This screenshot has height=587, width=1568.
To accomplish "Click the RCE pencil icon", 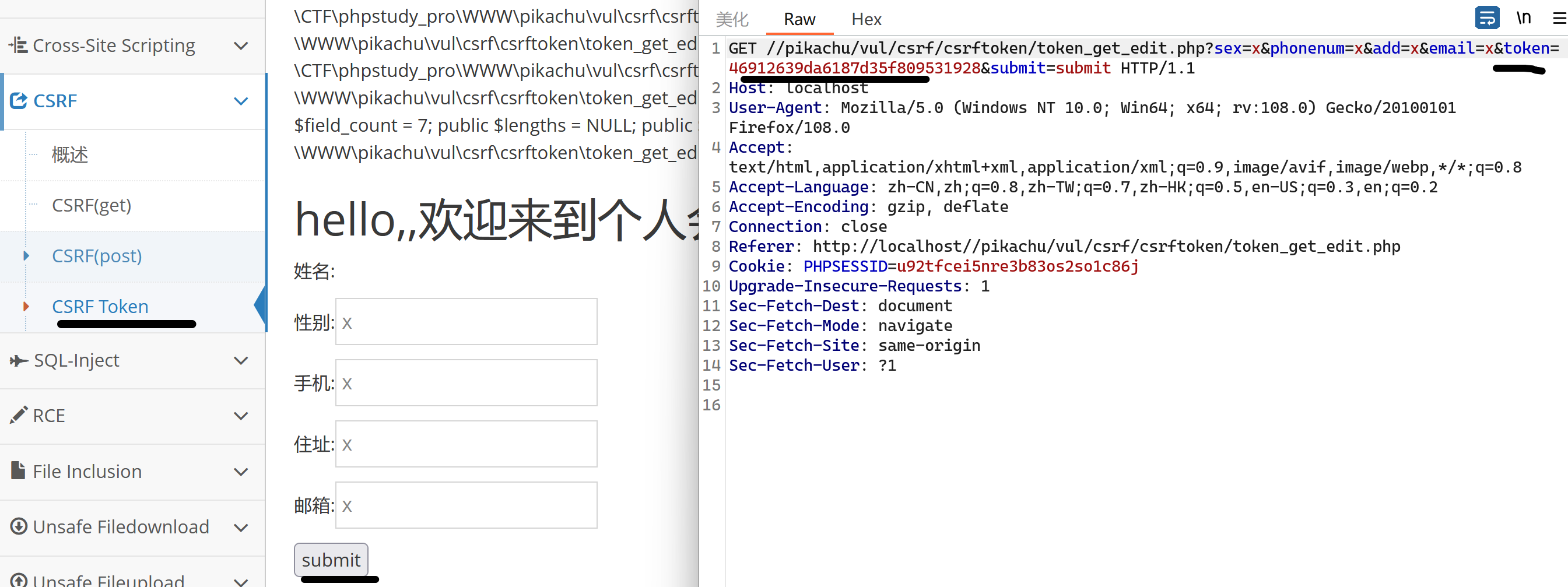I will pyautogui.click(x=19, y=416).
